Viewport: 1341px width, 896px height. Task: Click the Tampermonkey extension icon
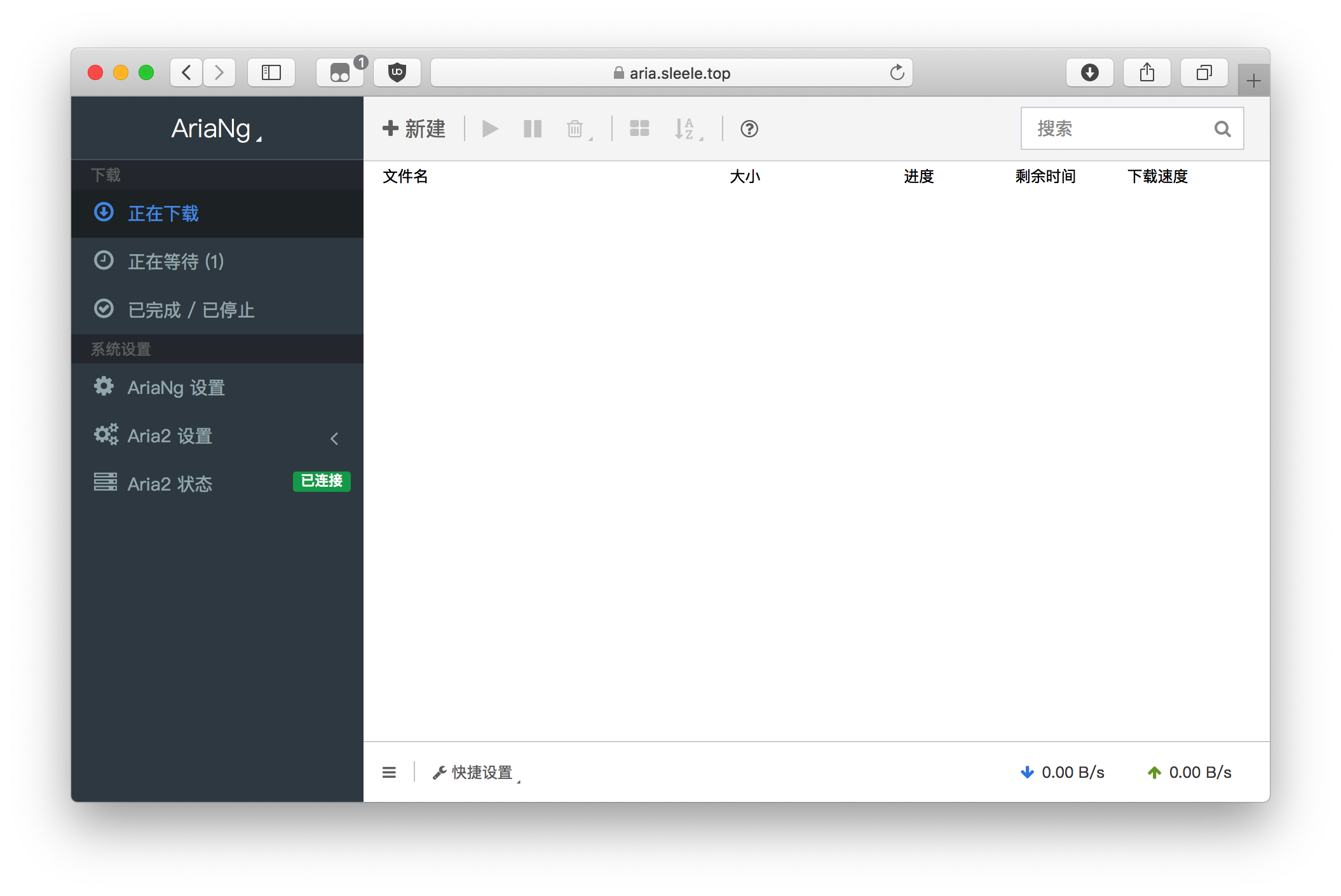pos(340,72)
